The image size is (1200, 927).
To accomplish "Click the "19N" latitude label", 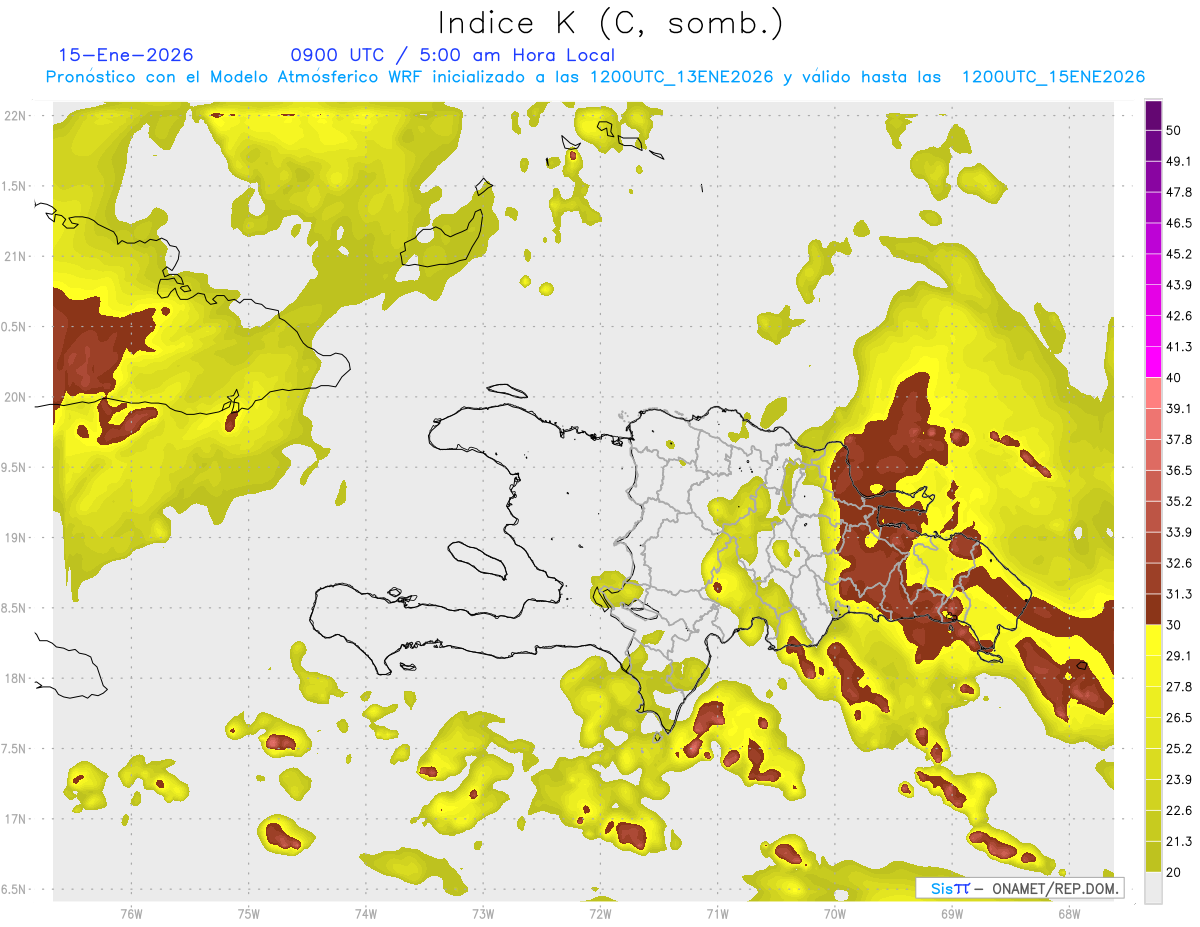I will [x=14, y=538].
